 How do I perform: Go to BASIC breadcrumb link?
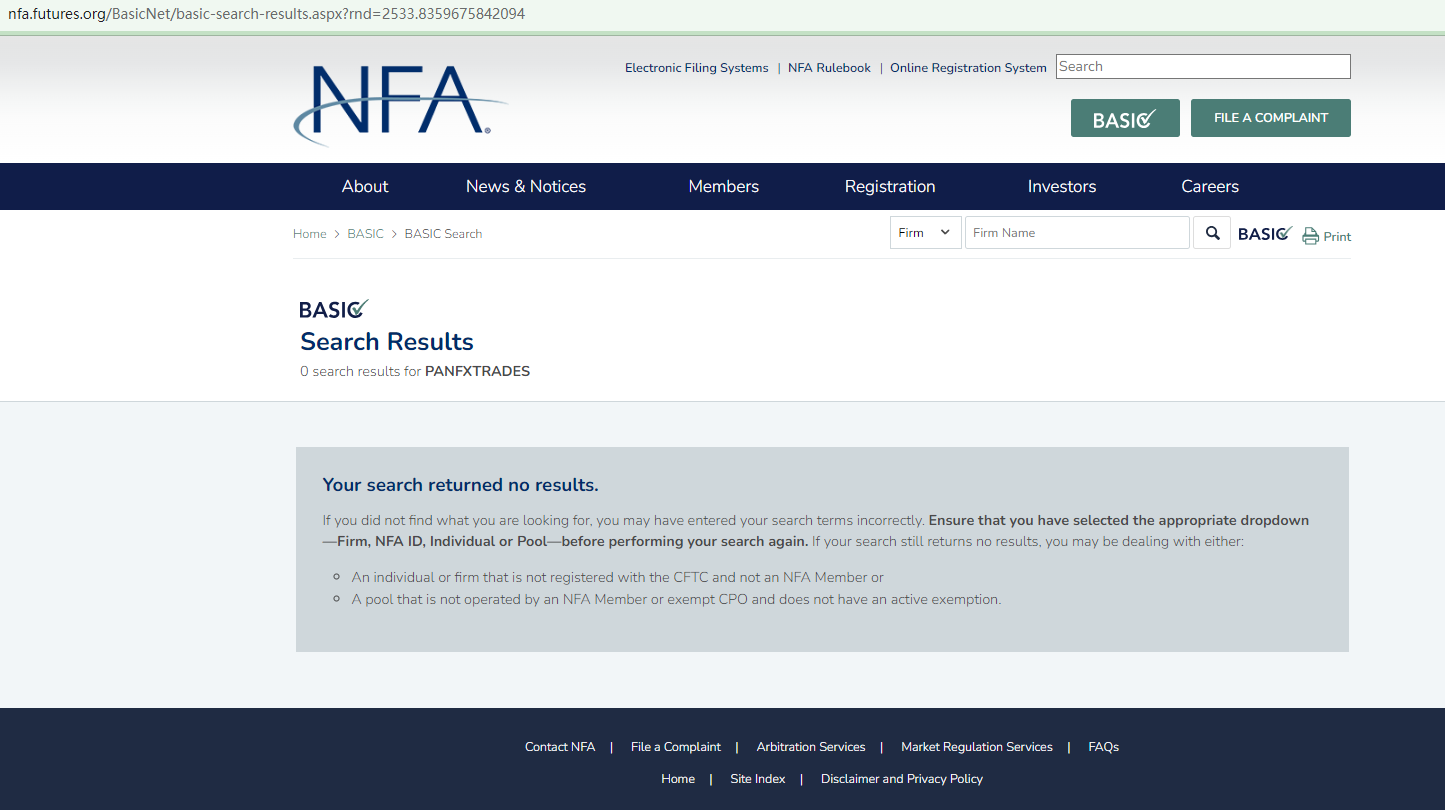click(x=365, y=234)
